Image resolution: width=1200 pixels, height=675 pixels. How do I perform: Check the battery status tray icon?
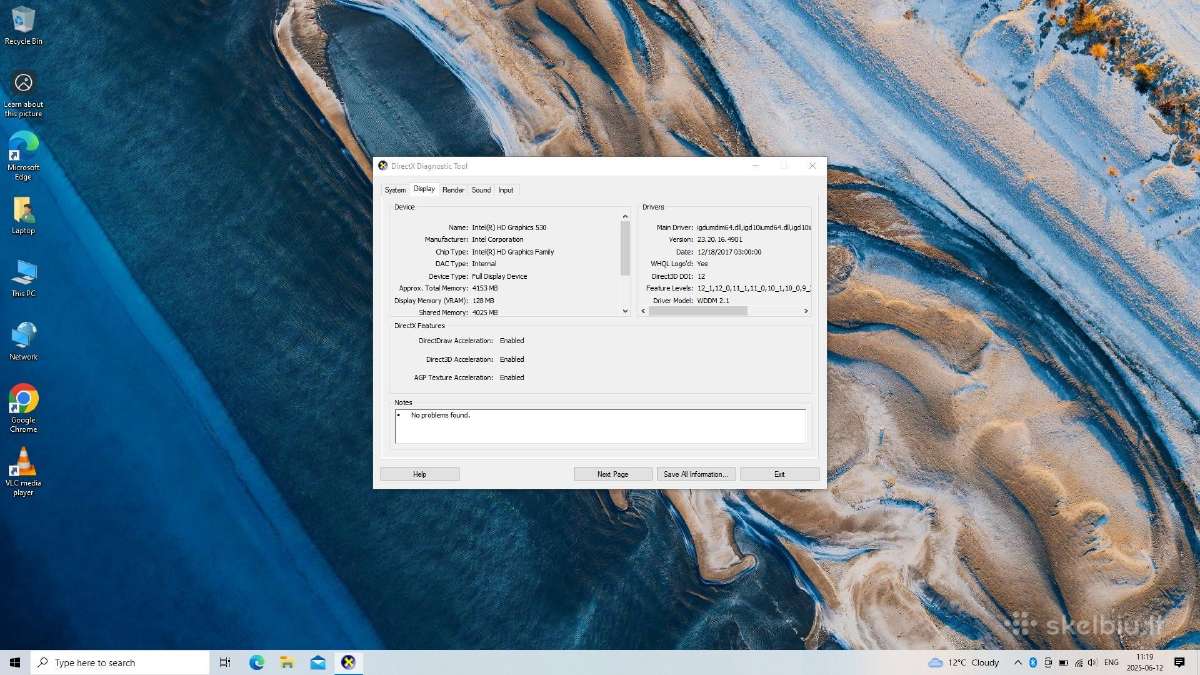[x=1062, y=662]
